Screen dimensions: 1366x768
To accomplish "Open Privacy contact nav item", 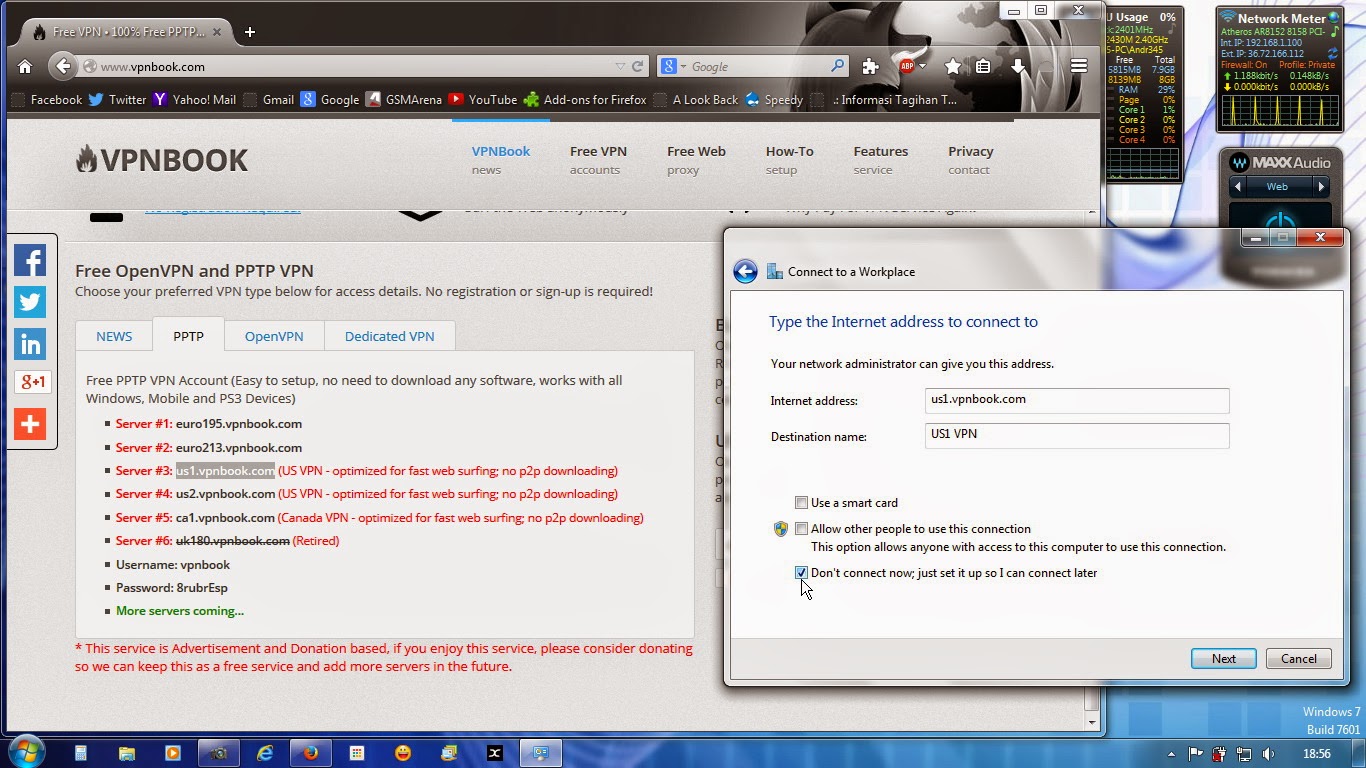I will point(970,160).
